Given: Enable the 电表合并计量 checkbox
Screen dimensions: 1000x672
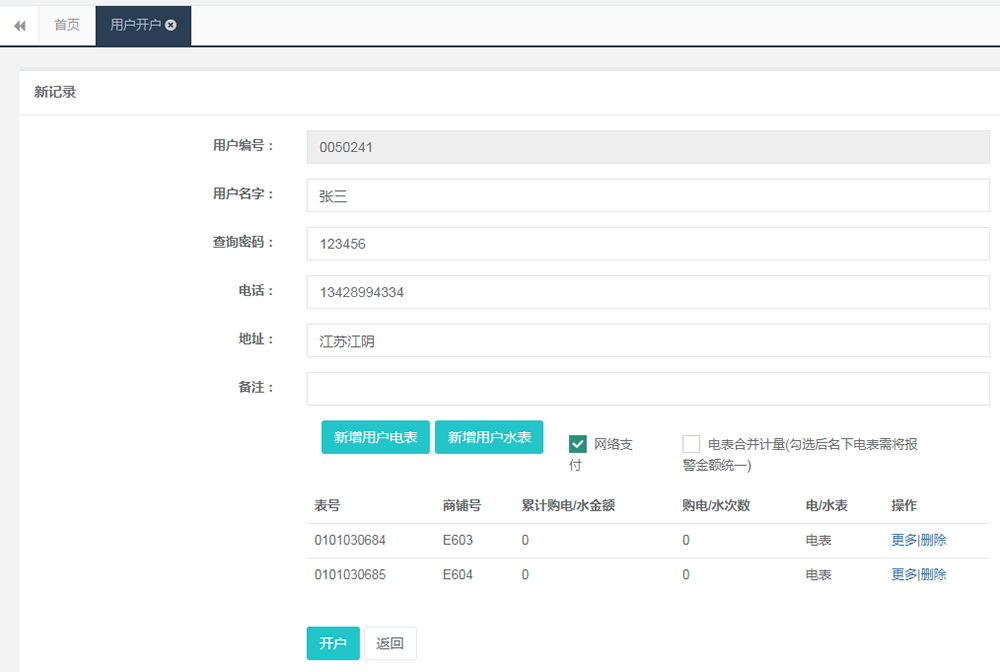Looking at the screenshot, I should pos(691,444).
